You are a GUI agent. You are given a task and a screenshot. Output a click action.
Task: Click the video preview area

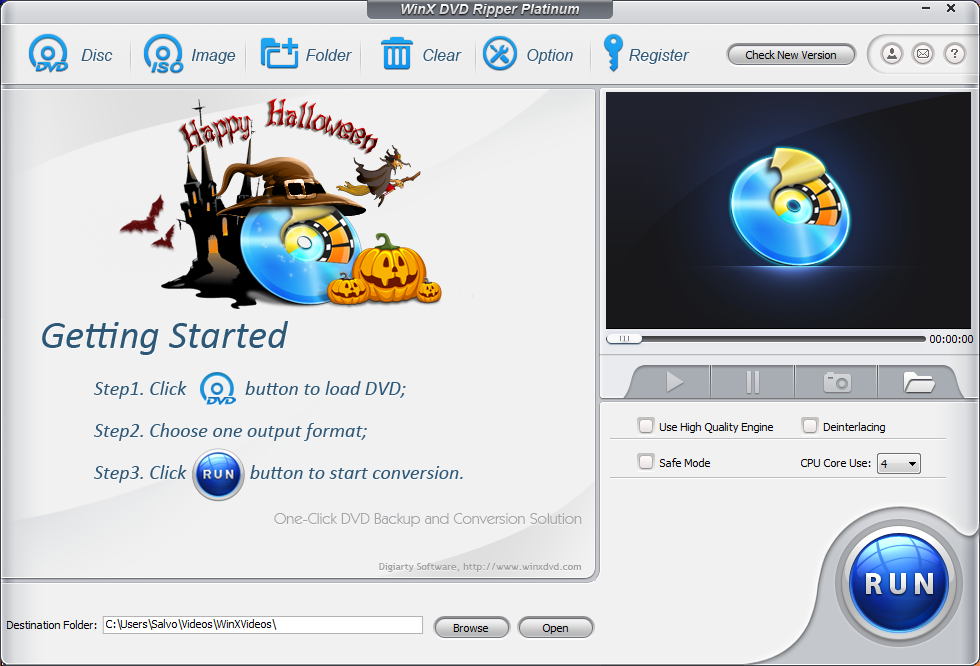[x=788, y=211]
